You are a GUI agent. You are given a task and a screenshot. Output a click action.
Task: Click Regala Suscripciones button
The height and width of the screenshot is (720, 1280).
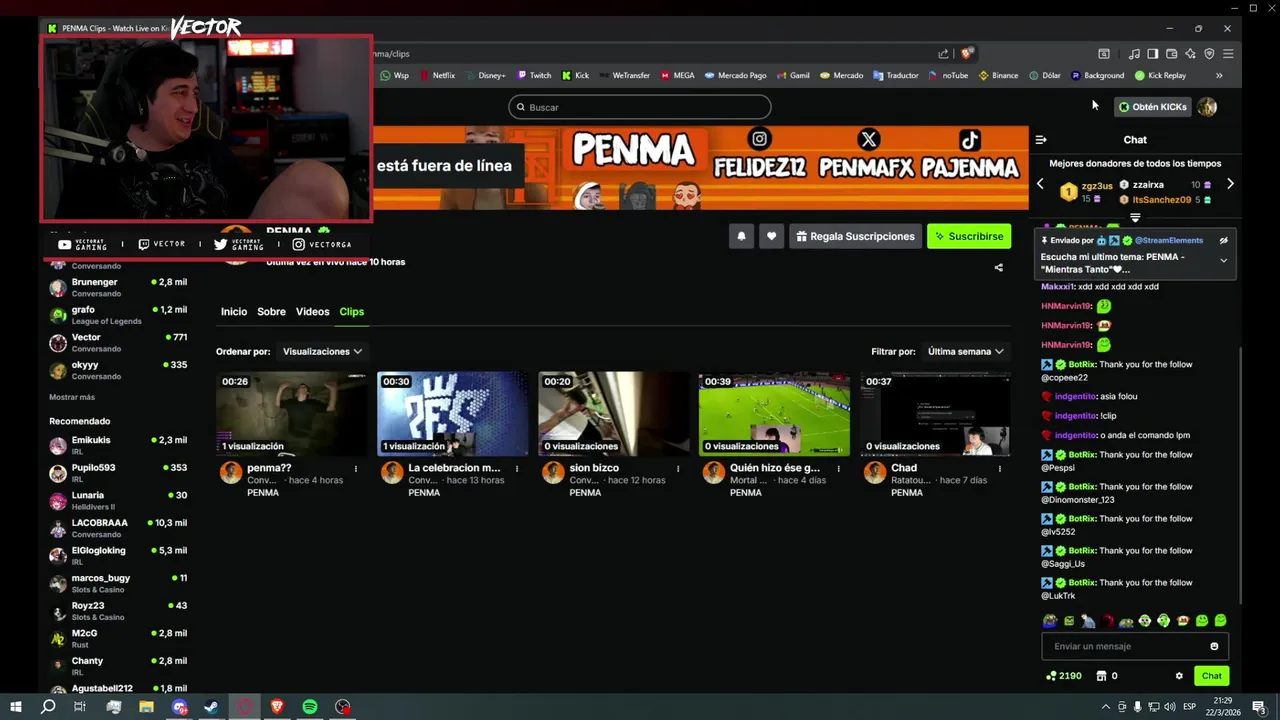pyautogui.click(x=855, y=236)
